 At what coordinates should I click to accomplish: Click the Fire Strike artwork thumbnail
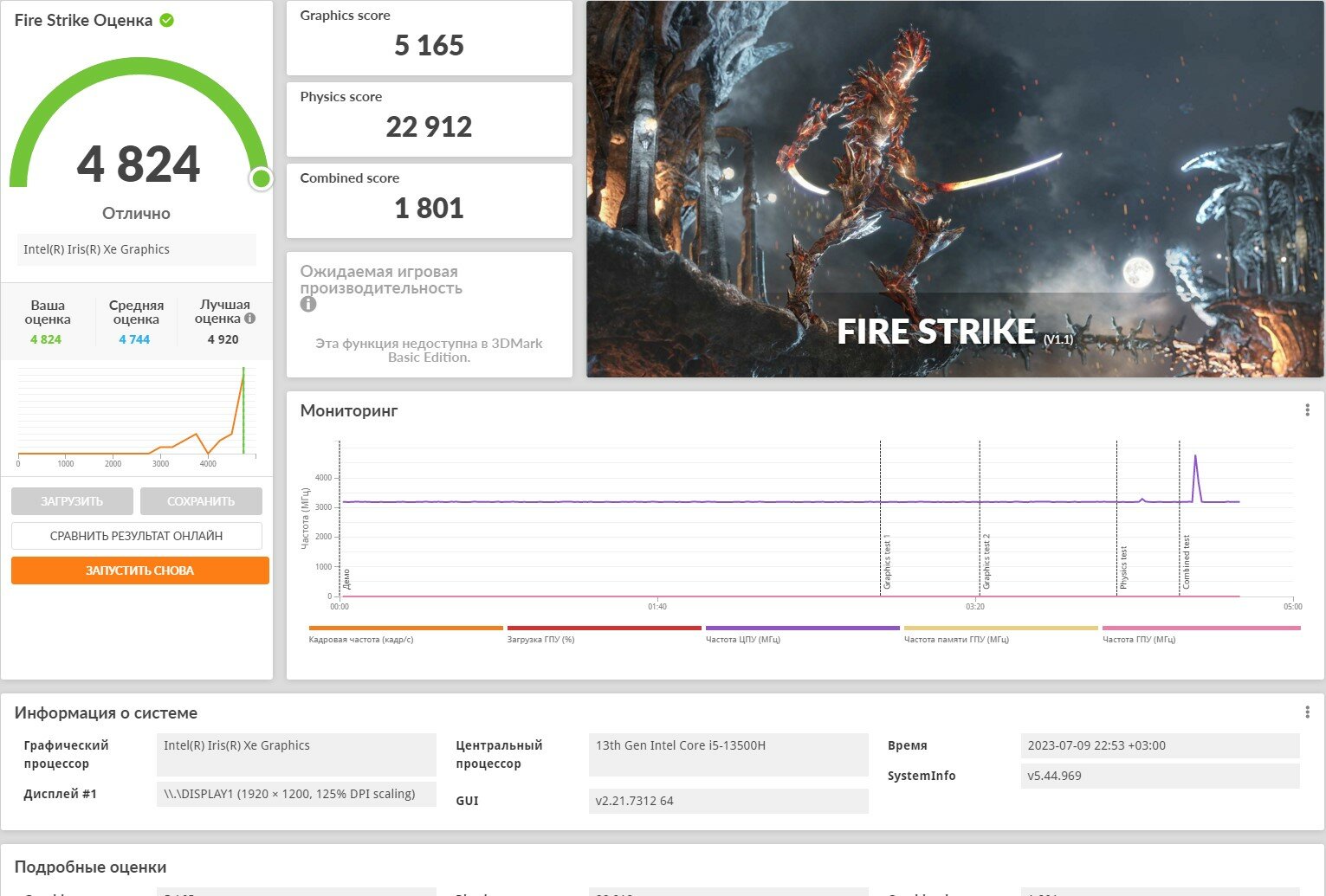click(955, 189)
